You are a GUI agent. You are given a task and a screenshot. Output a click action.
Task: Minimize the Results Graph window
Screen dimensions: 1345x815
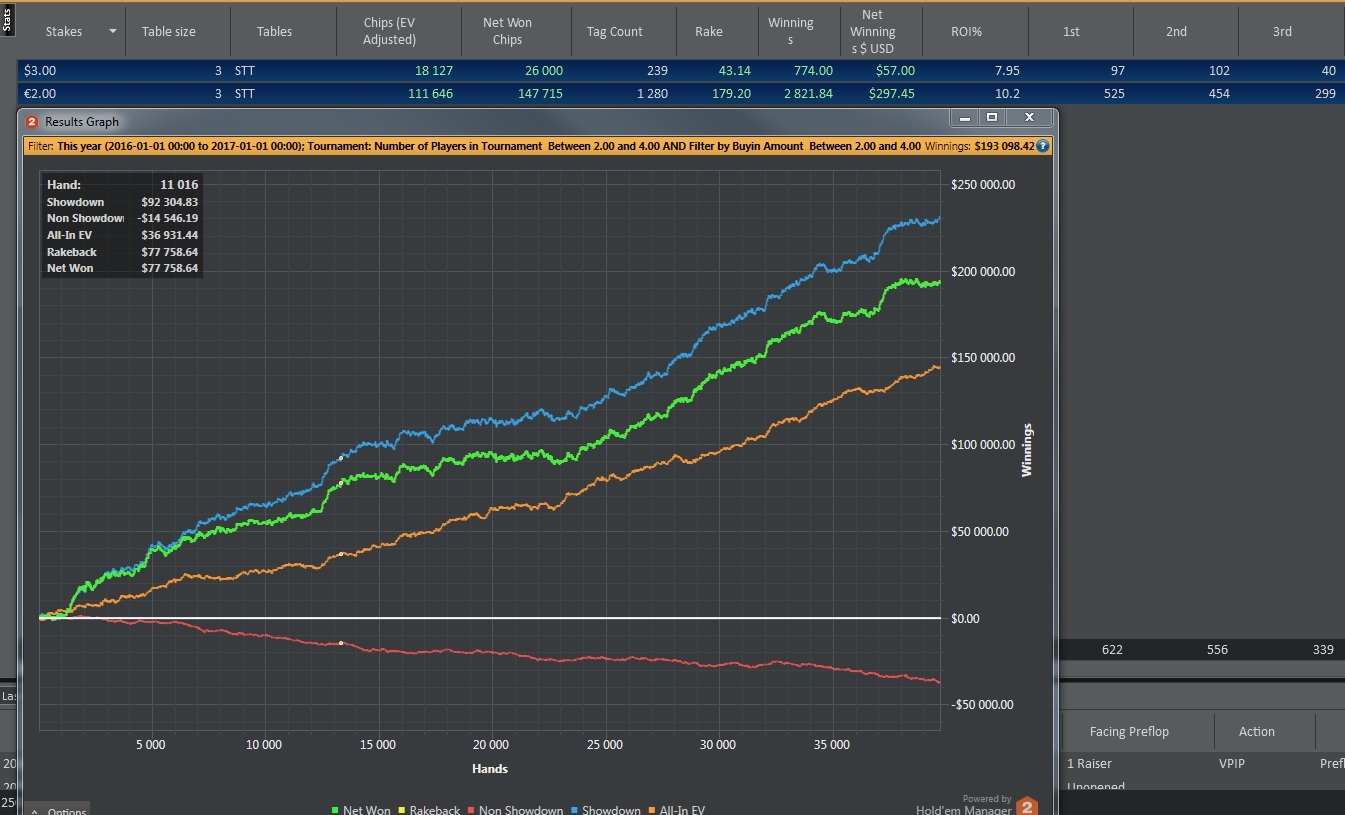tap(965, 118)
